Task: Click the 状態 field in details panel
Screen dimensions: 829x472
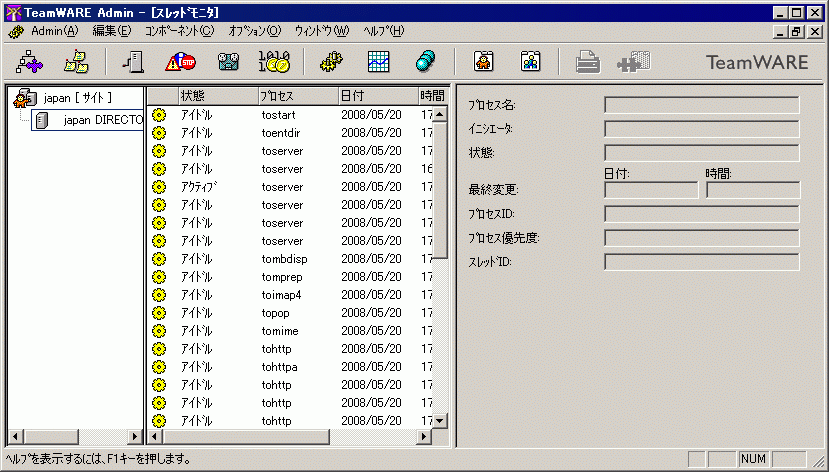Action: click(x=702, y=153)
